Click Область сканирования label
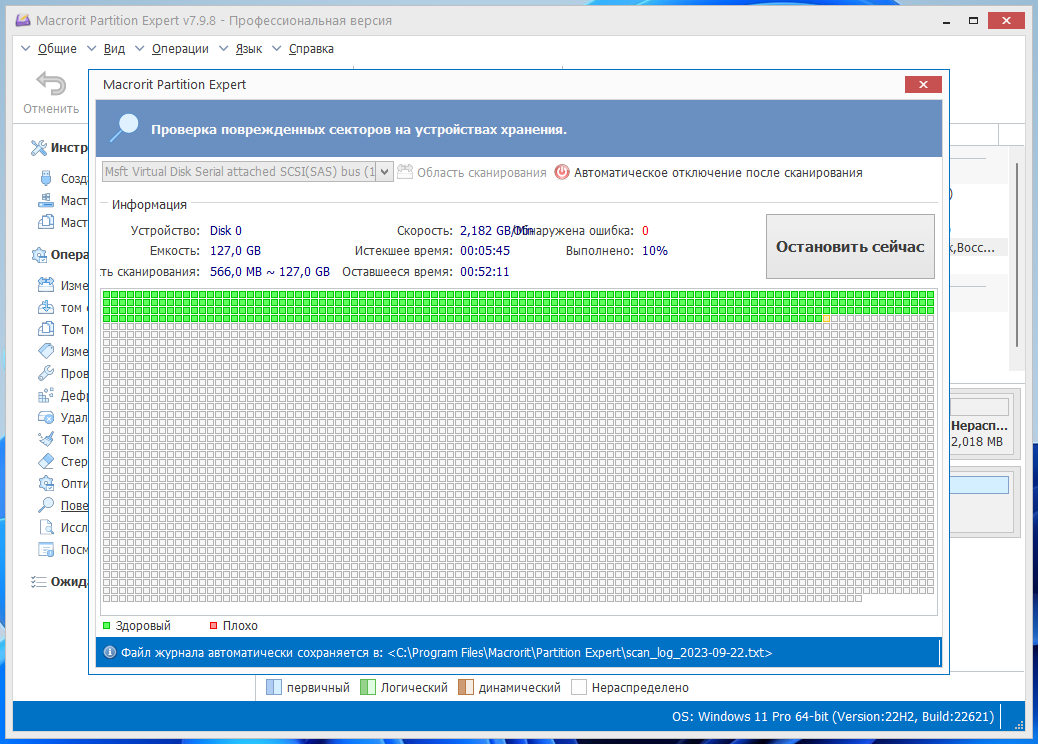Image resolution: width=1038 pixels, height=744 pixels. coord(481,173)
